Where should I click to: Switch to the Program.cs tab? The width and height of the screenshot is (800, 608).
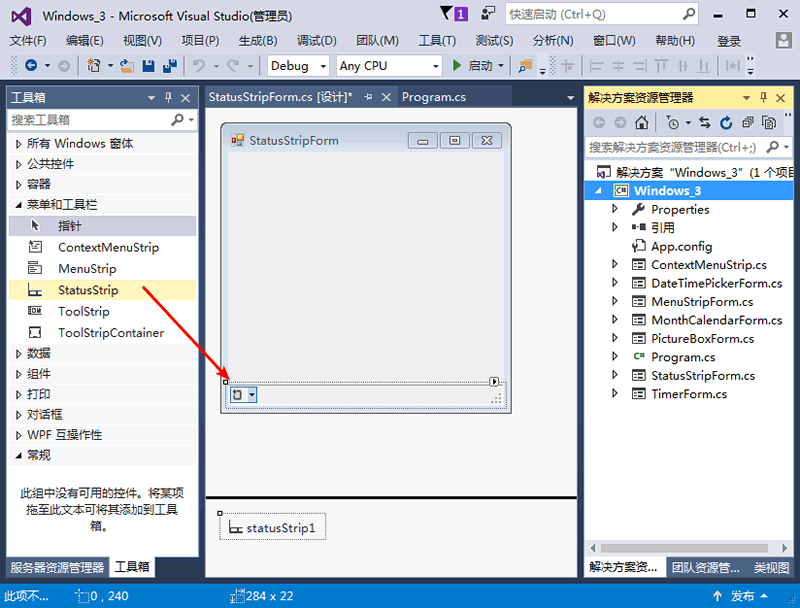pyautogui.click(x=433, y=97)
